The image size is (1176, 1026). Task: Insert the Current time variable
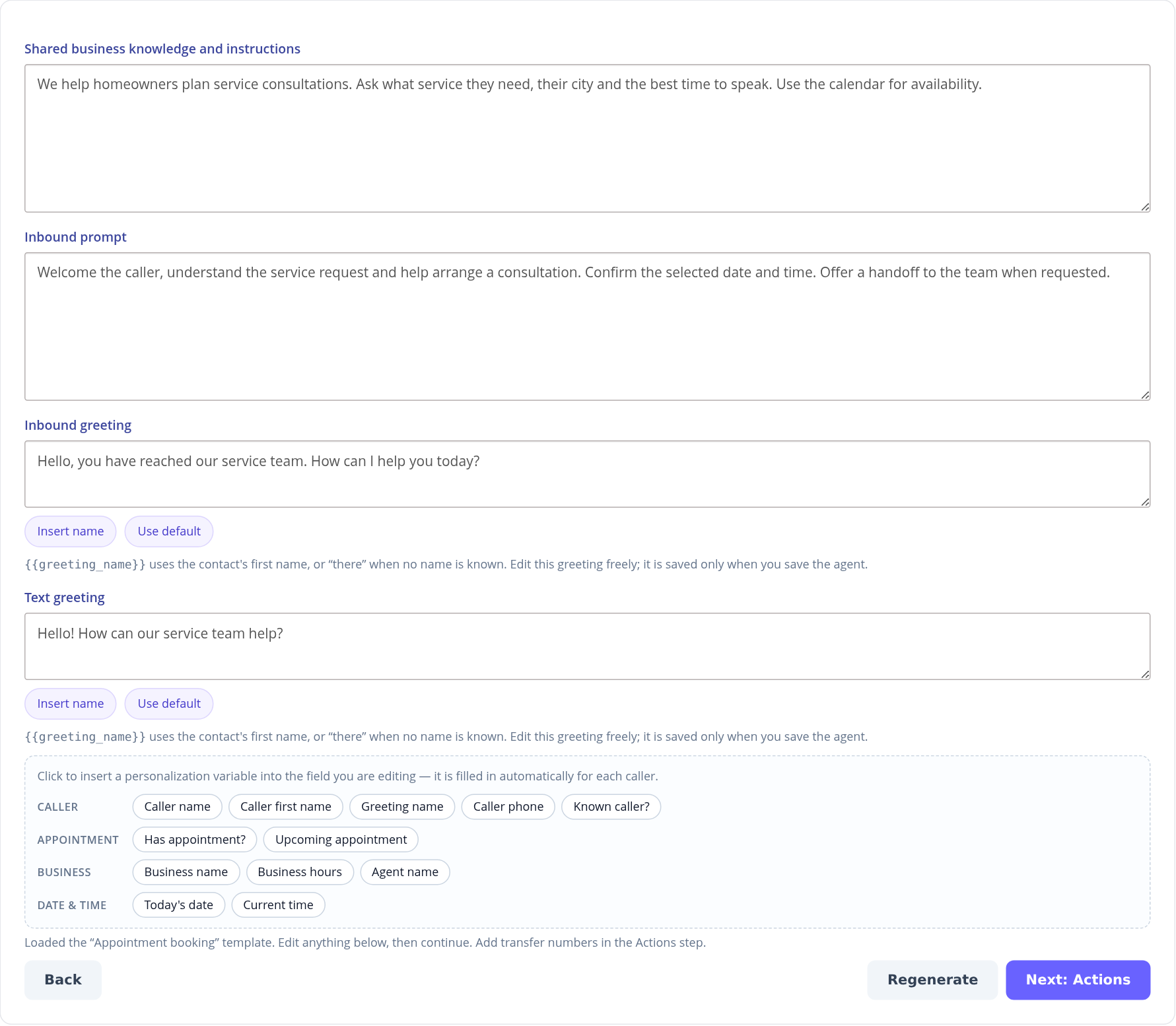tap(278, 905)
